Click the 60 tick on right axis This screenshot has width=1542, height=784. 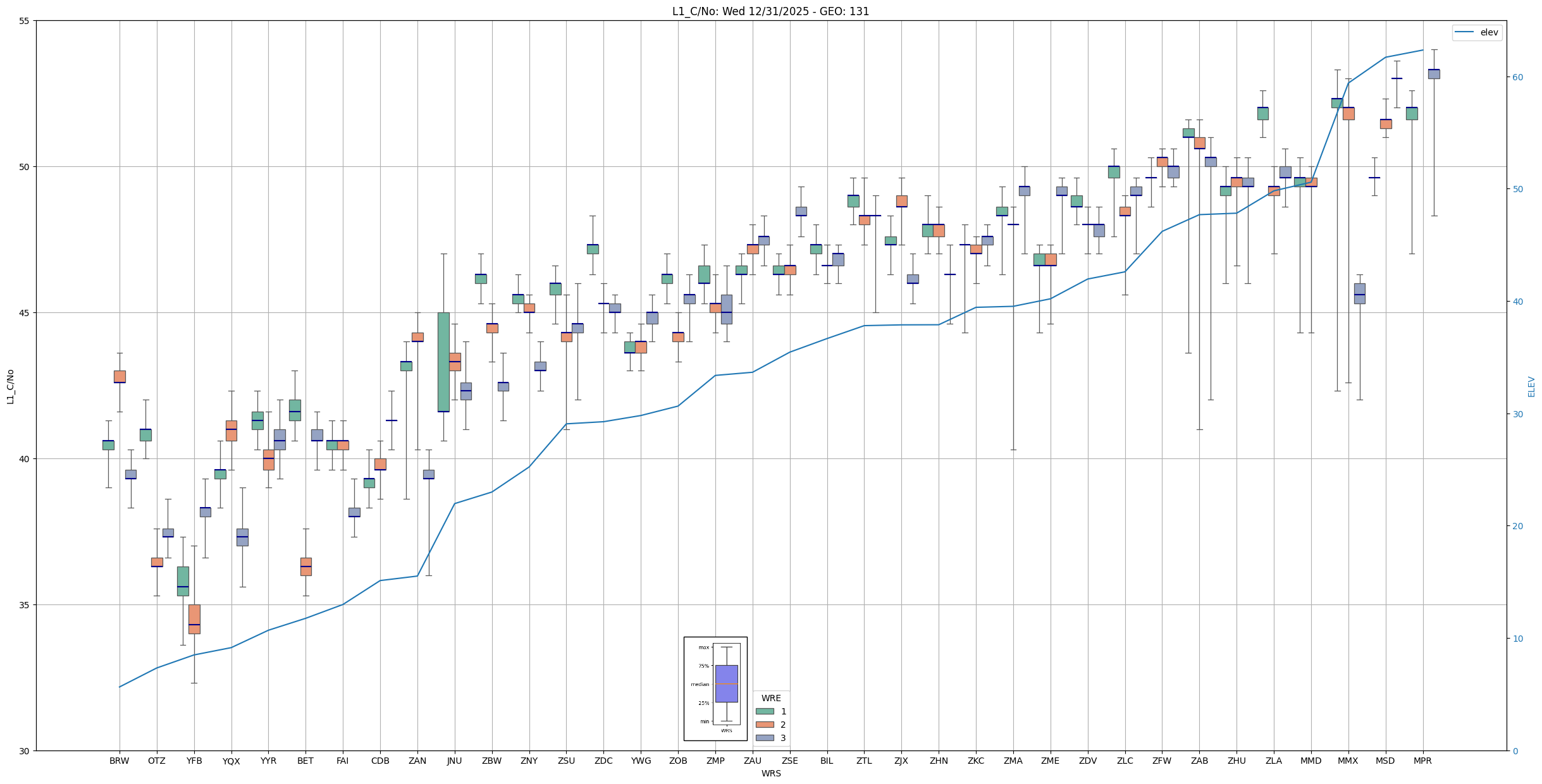[x=1517, y=77]
